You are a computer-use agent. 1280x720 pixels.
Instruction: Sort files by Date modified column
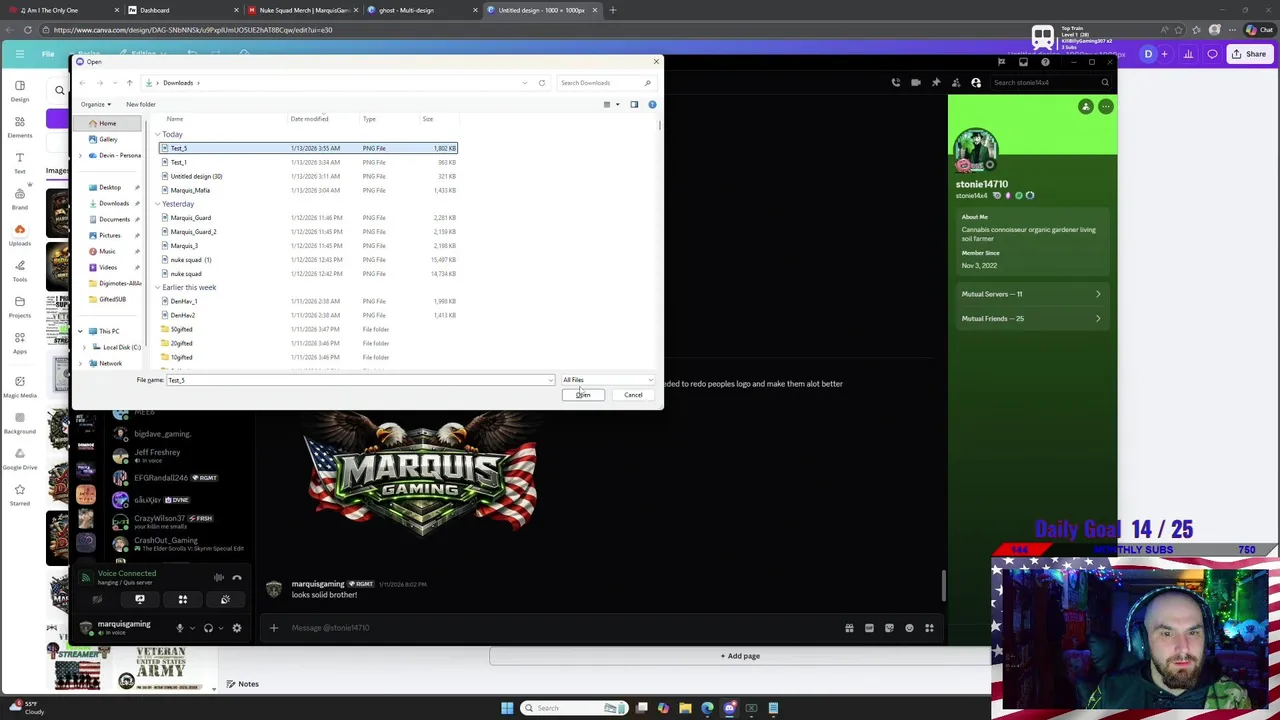pyautogui.click(x=309, y=119)
